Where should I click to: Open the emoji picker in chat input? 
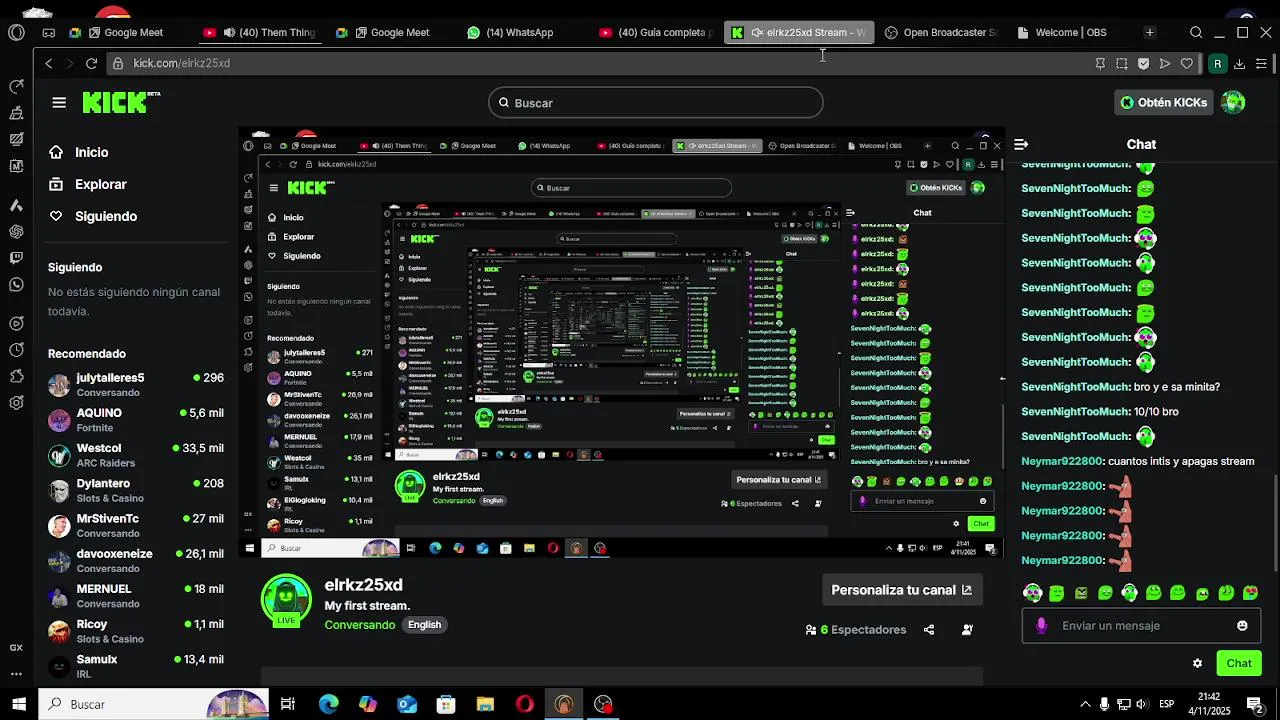[1242, 625]
